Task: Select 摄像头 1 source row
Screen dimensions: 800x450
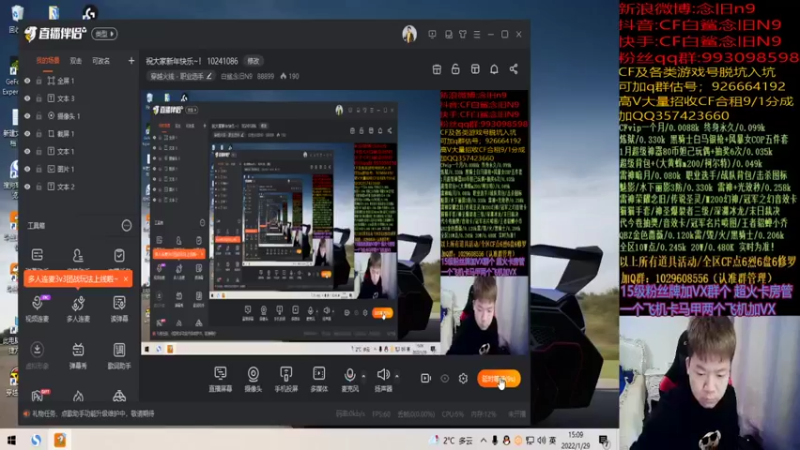Action: pos(79,116)
